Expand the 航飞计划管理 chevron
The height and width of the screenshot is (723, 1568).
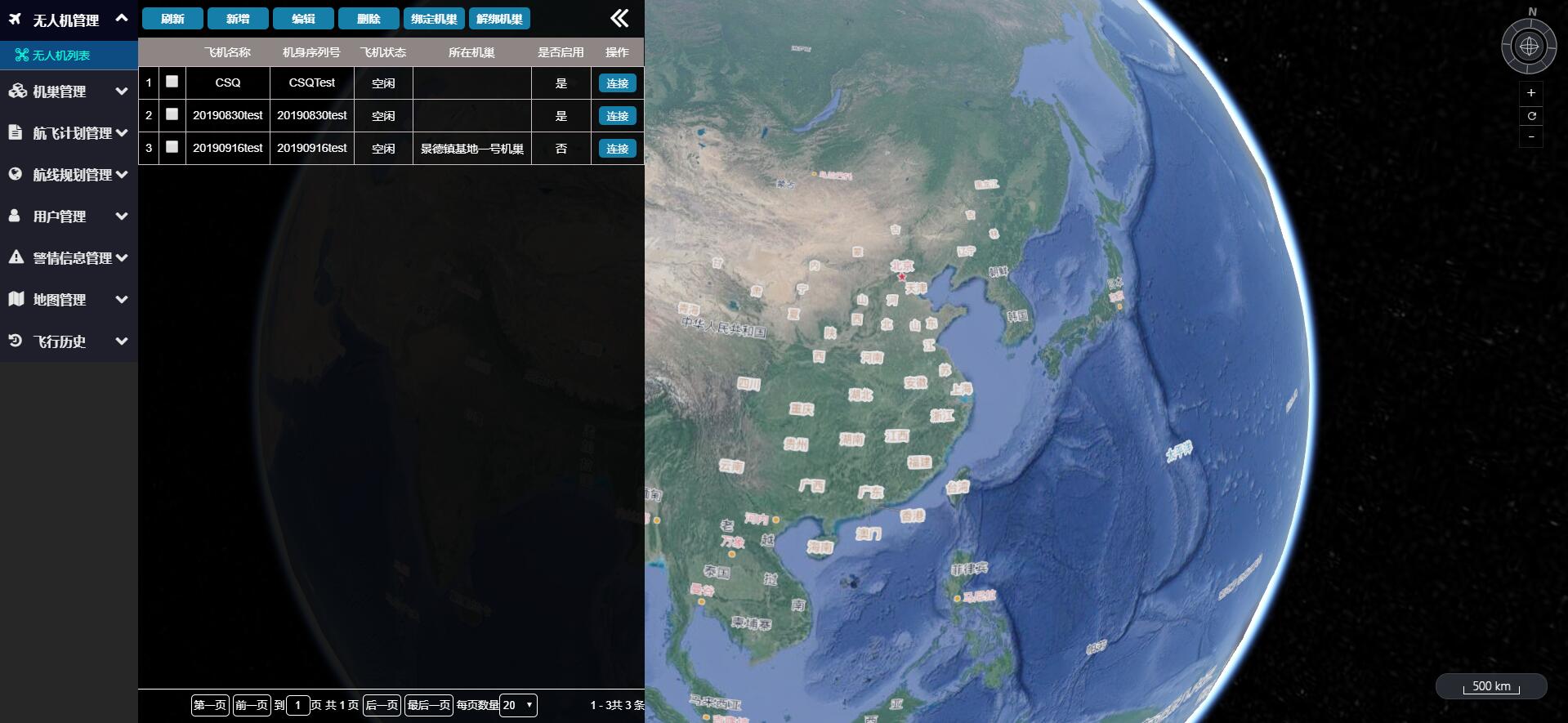122,132
